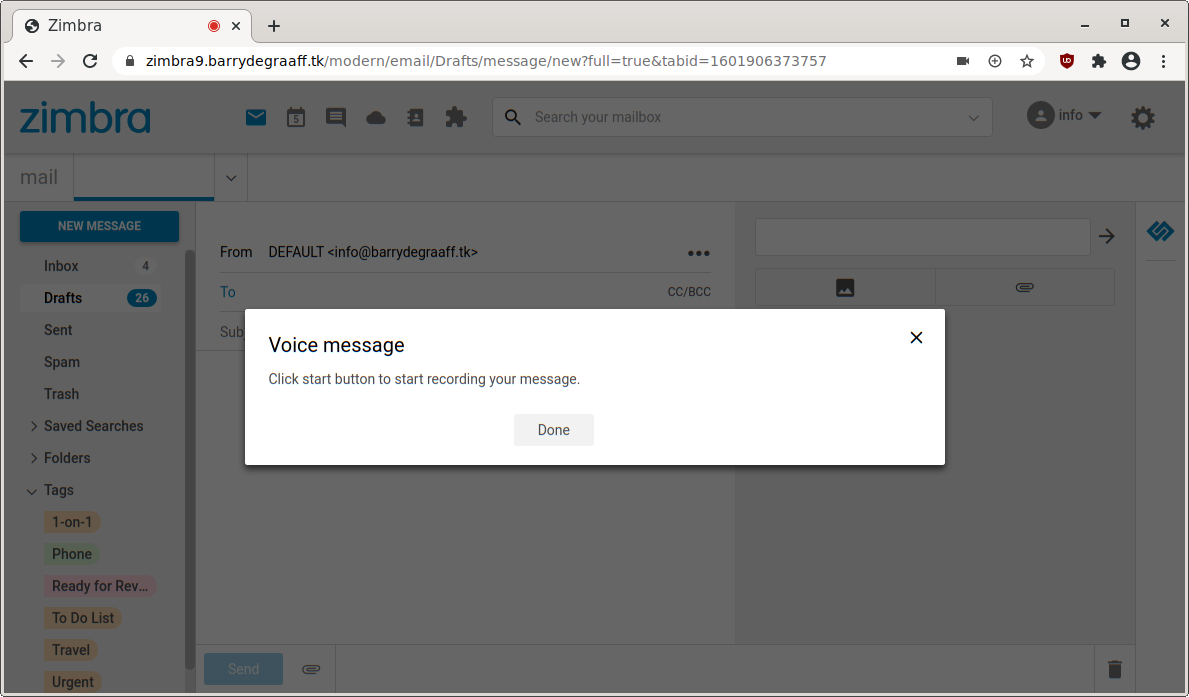
Task: Select the Travel tag
Action: [71, 649]
